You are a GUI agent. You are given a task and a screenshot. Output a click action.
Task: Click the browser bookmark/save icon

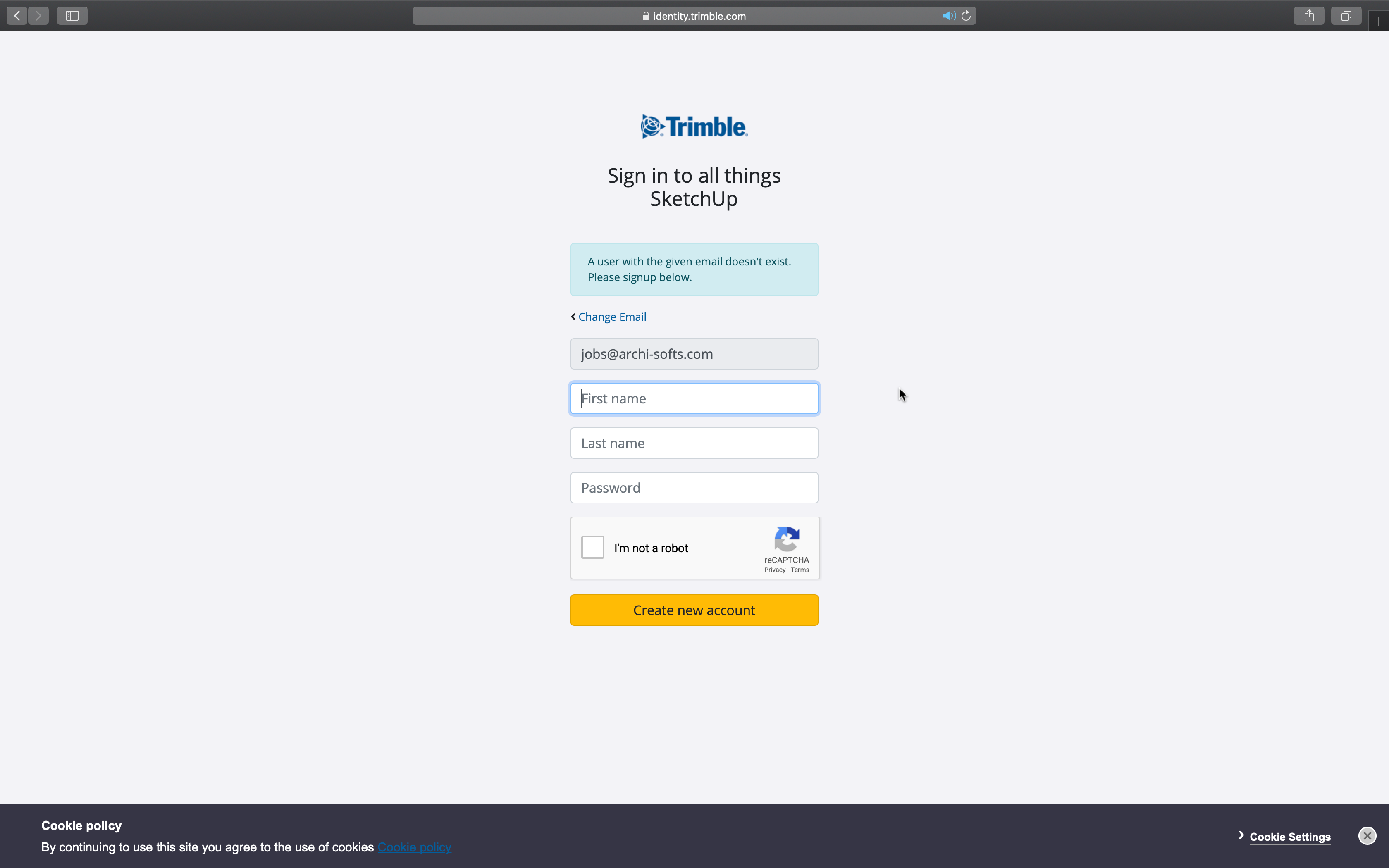[1308, 15]
